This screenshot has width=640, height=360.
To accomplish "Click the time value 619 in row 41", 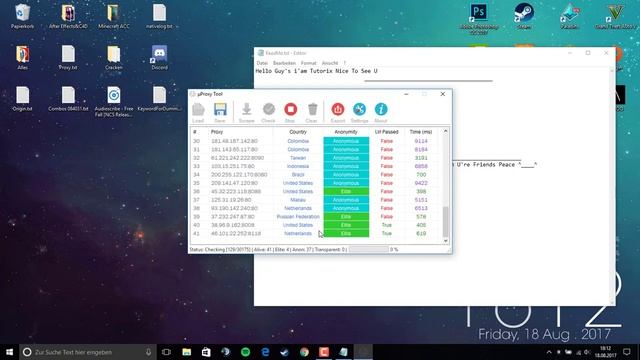I will [x=421, y=233].
